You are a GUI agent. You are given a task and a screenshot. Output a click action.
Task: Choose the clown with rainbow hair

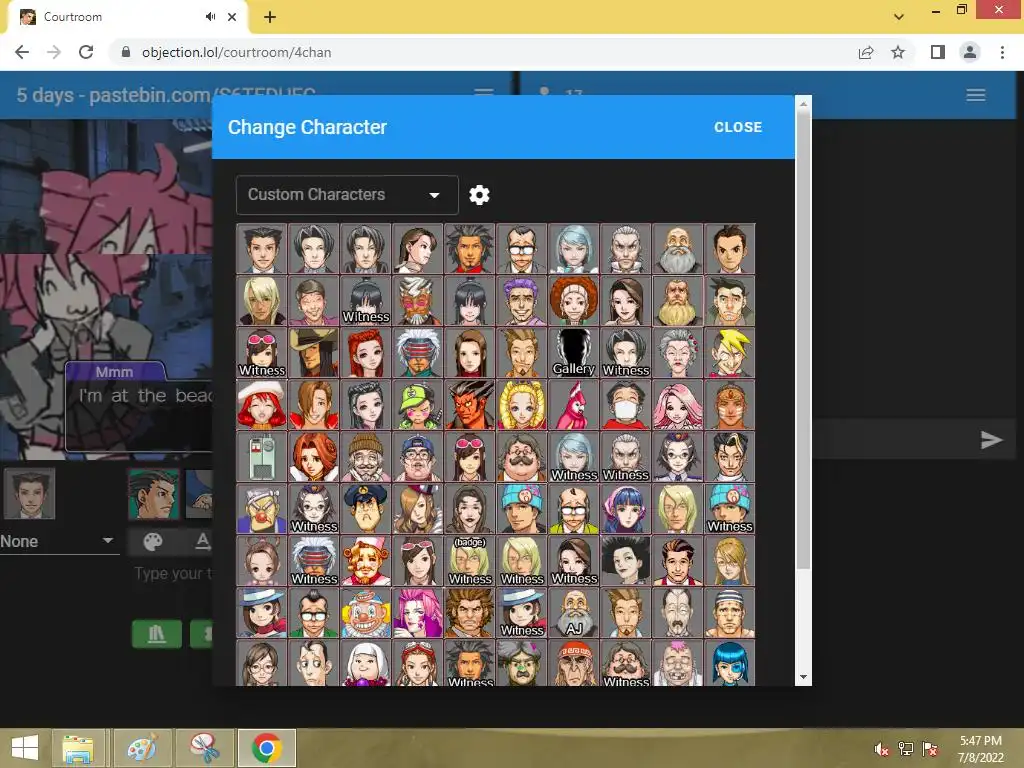[x=366, y=613]
